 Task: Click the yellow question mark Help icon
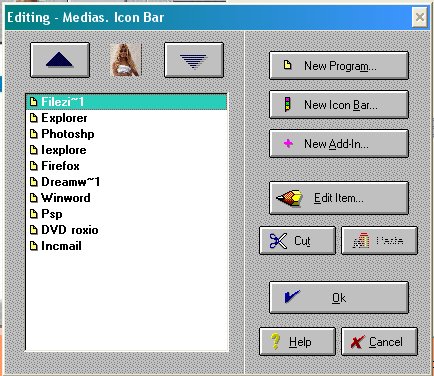coord(275,341)
